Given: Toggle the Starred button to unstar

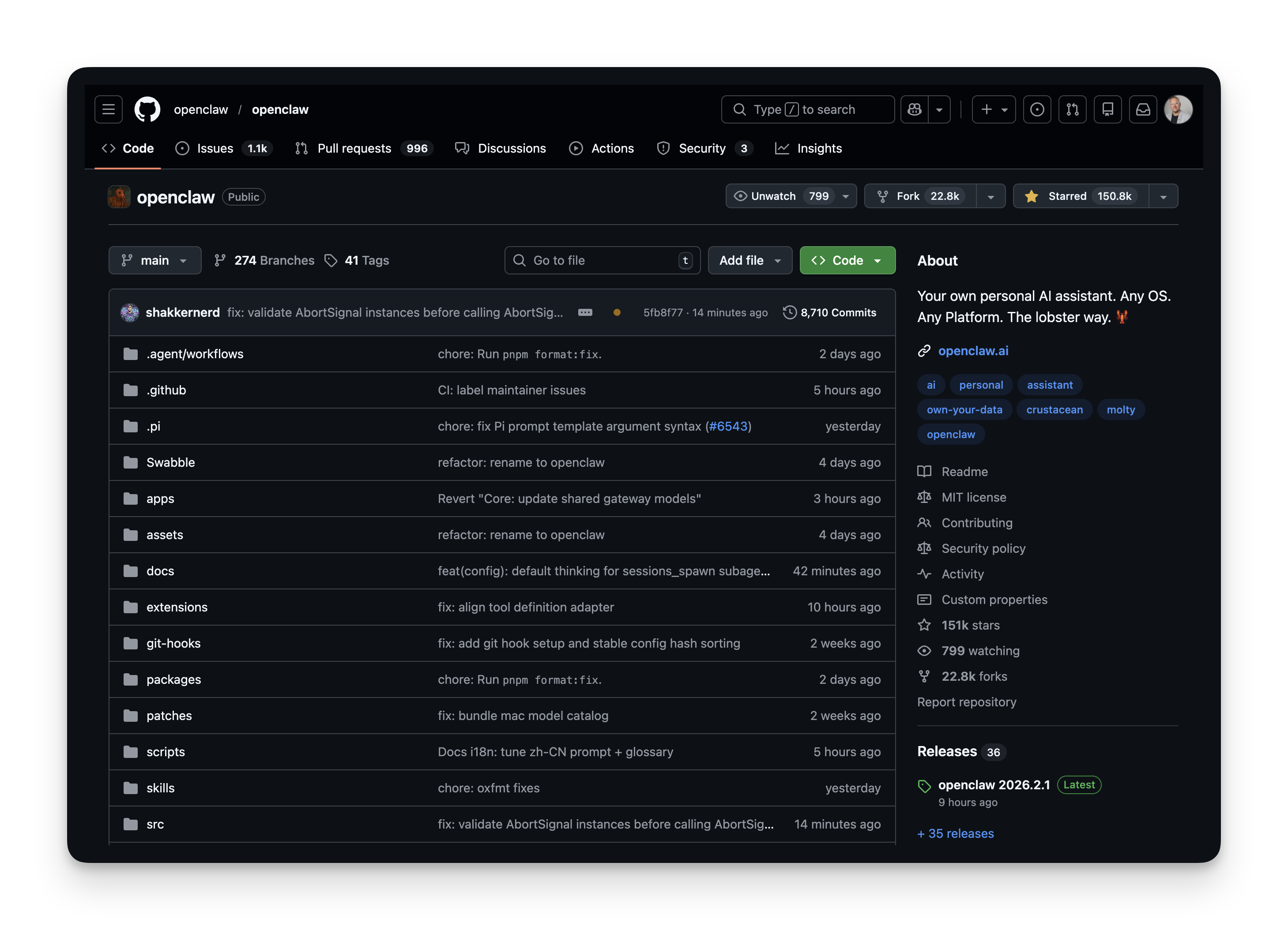Looking at the screenshot, I should click(1081, 196).
